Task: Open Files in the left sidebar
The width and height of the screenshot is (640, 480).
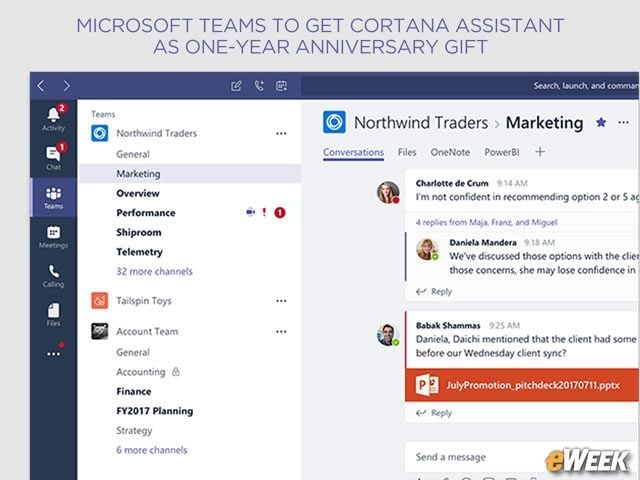Action: 53,314
